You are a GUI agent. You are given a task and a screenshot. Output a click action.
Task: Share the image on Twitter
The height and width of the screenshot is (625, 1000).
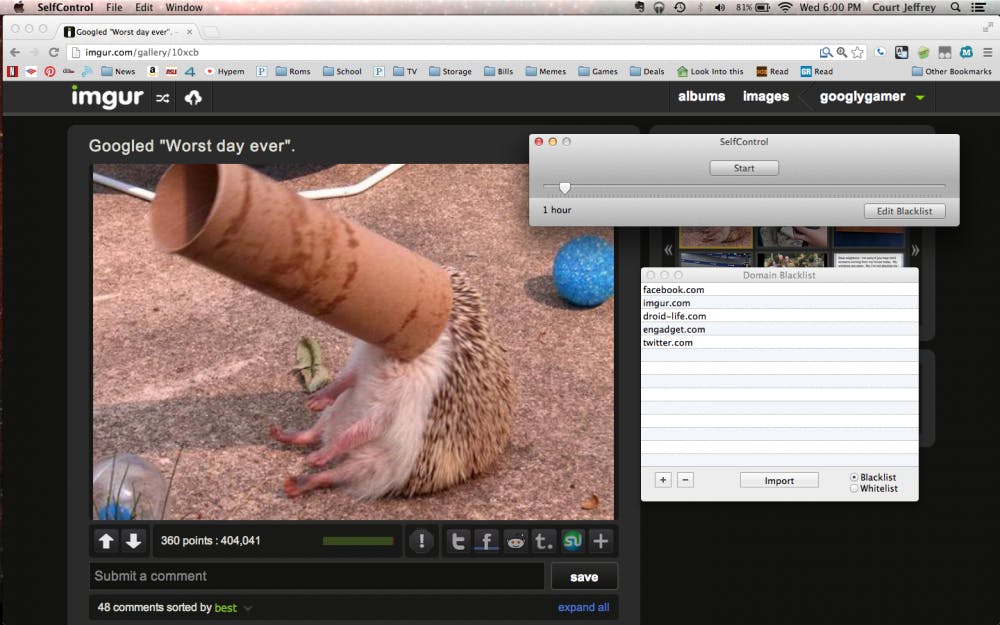[x=458, y=541]
